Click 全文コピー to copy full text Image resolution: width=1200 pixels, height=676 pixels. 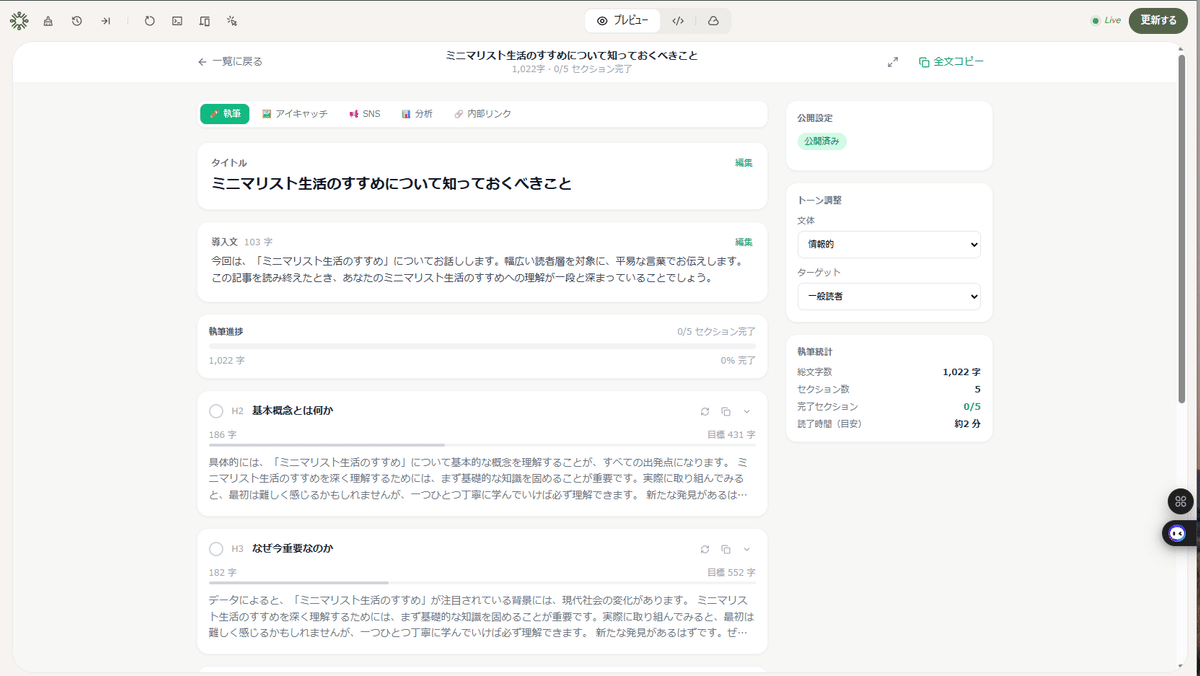(951, 61)
